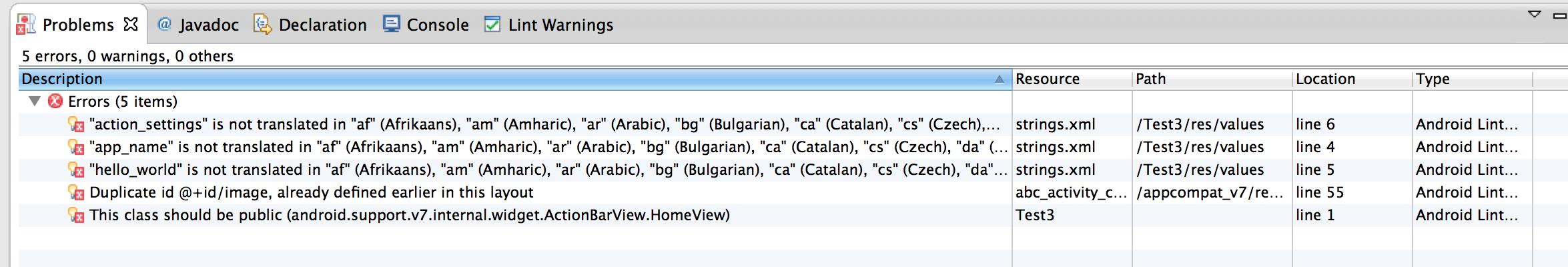Click error icon of app_name row

(76, 147)
